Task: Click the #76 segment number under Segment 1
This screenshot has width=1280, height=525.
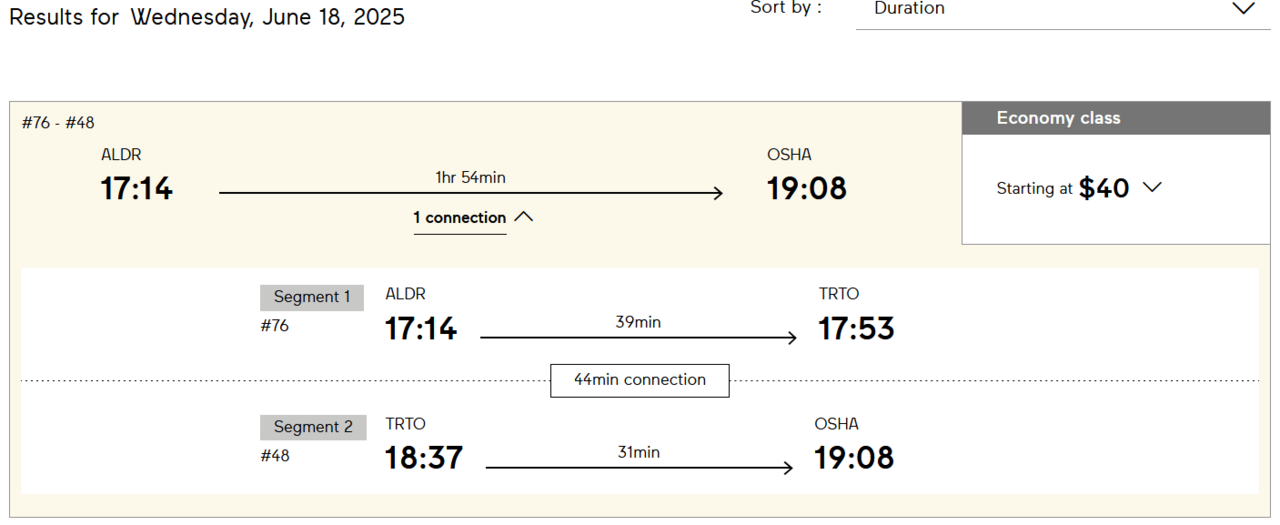Action: [275, 326]
